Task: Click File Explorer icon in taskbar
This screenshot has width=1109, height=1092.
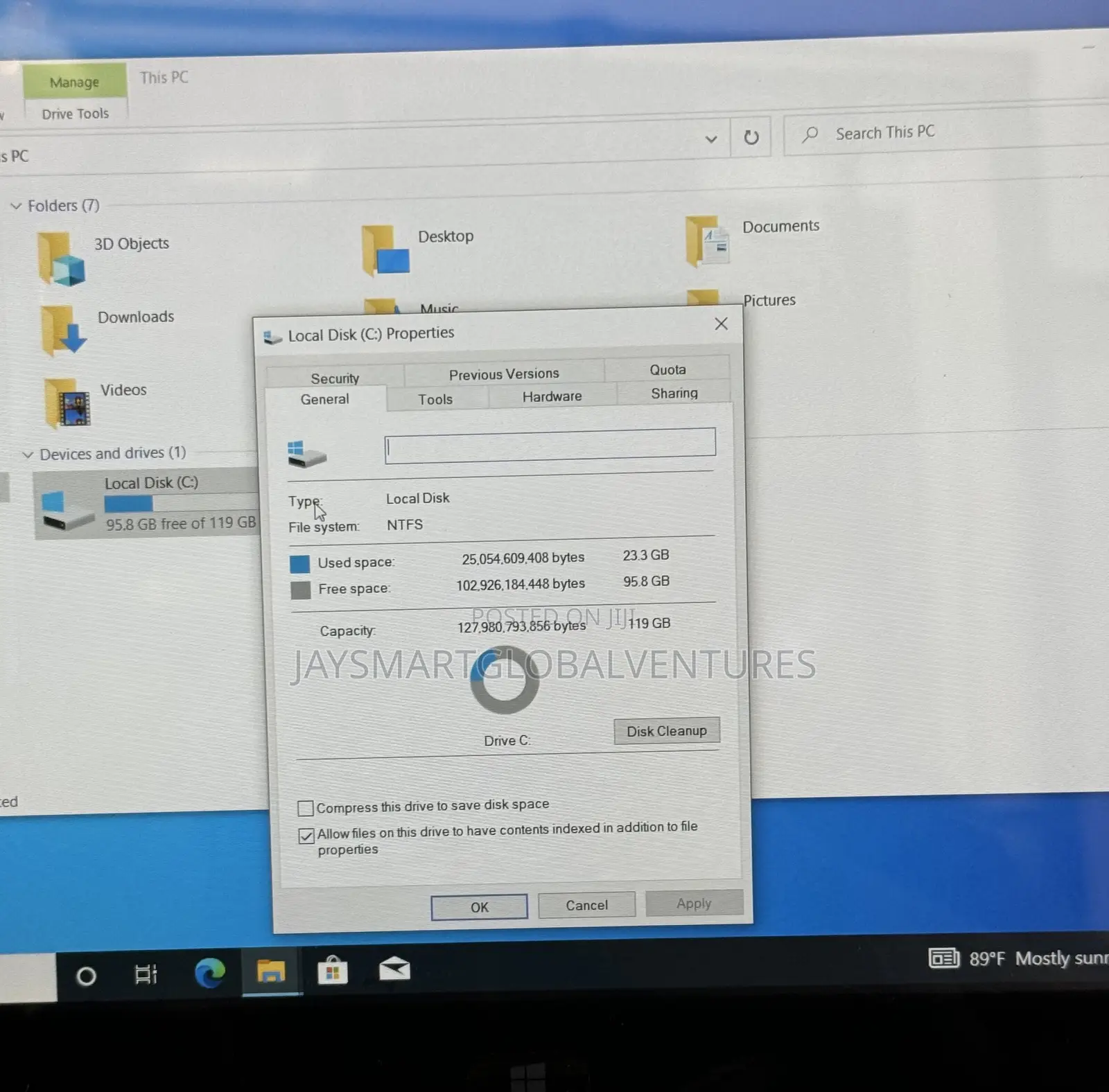Action: (271, 971)
